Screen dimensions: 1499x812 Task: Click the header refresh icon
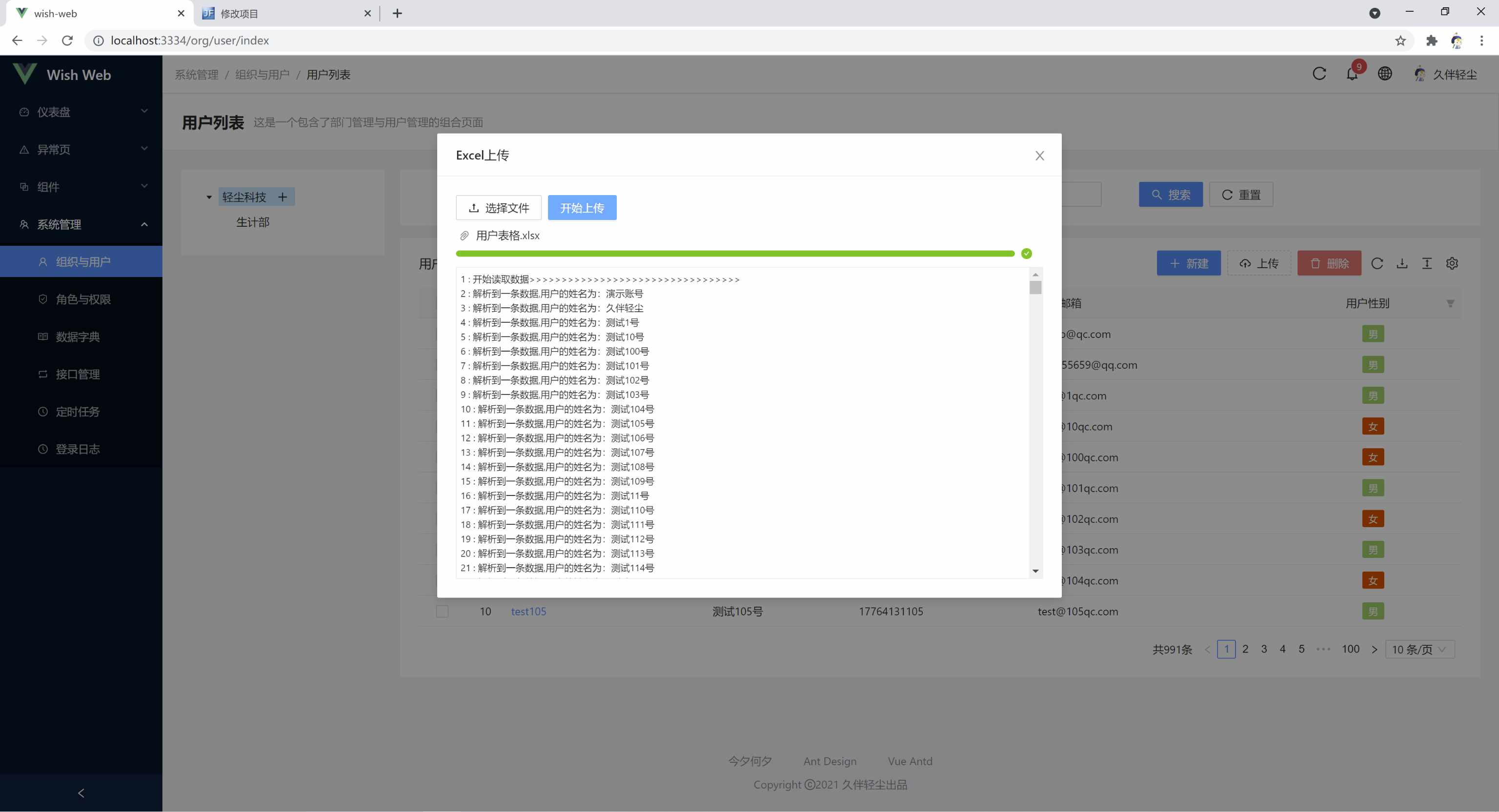[1319, 74]
